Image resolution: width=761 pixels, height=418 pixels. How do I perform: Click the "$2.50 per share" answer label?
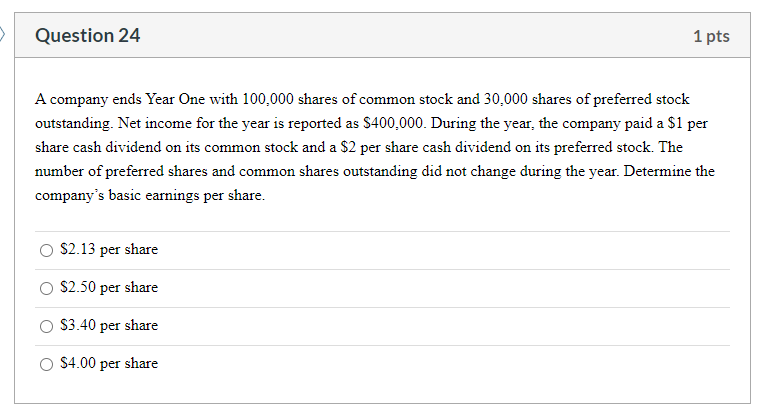109,287
